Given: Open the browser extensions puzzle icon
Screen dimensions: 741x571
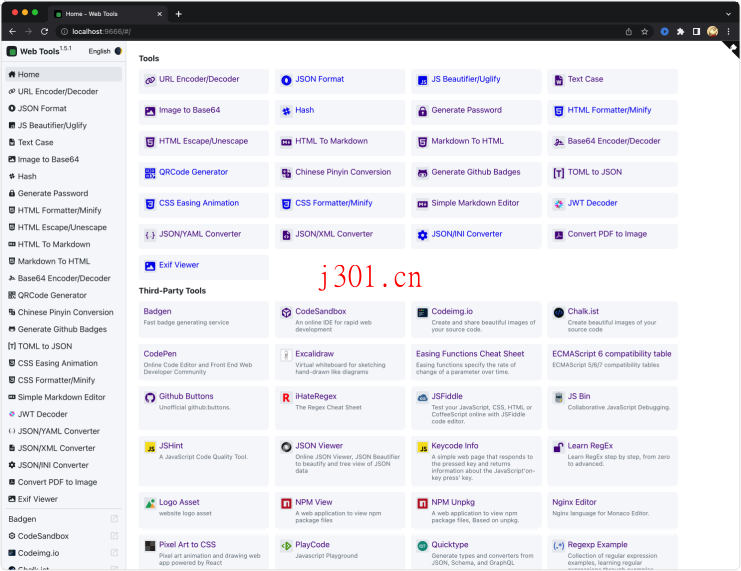Looking at the screenshot, I should tap(681, 32).
